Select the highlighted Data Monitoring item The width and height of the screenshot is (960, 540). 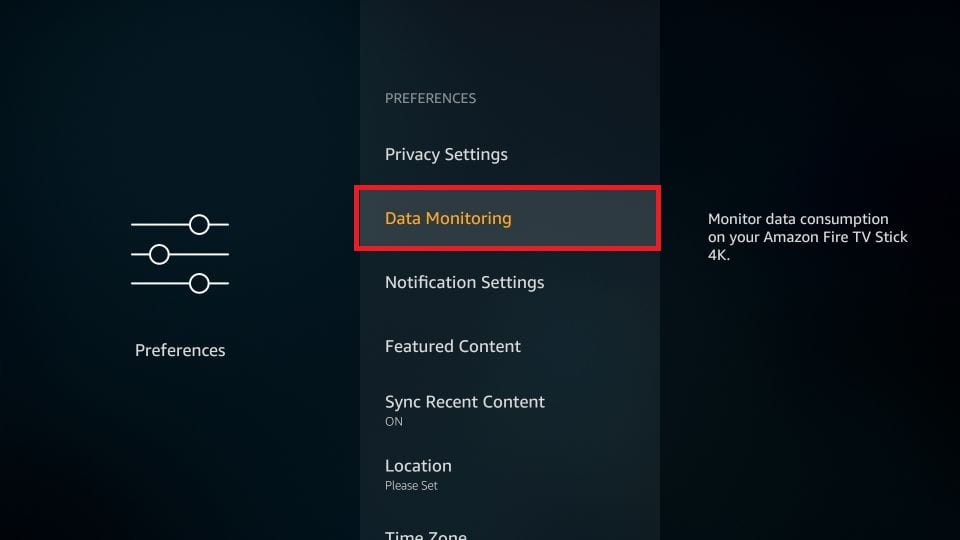pos(508,219)
